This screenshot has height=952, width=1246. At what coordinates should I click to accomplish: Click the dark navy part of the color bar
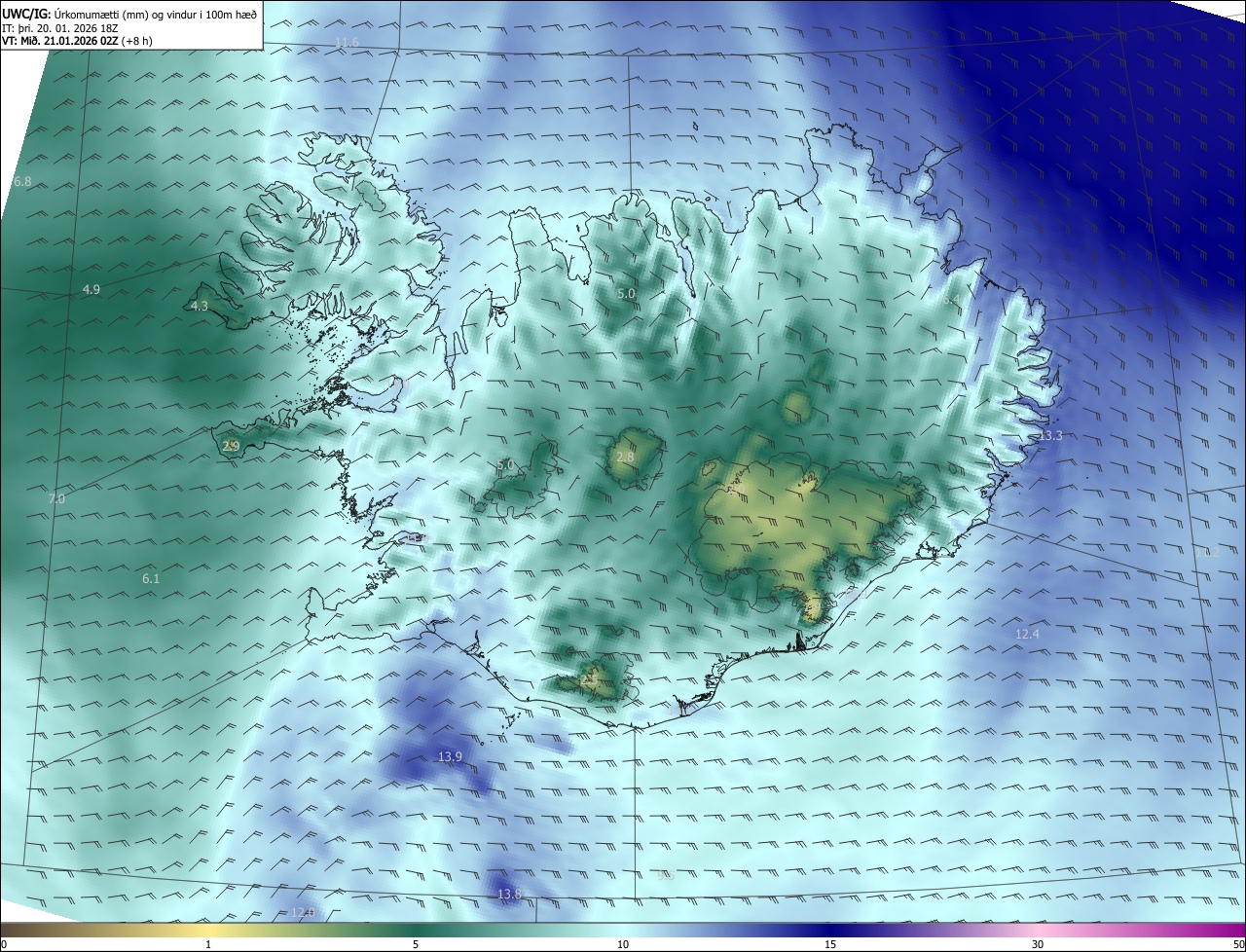pos(830,931)
